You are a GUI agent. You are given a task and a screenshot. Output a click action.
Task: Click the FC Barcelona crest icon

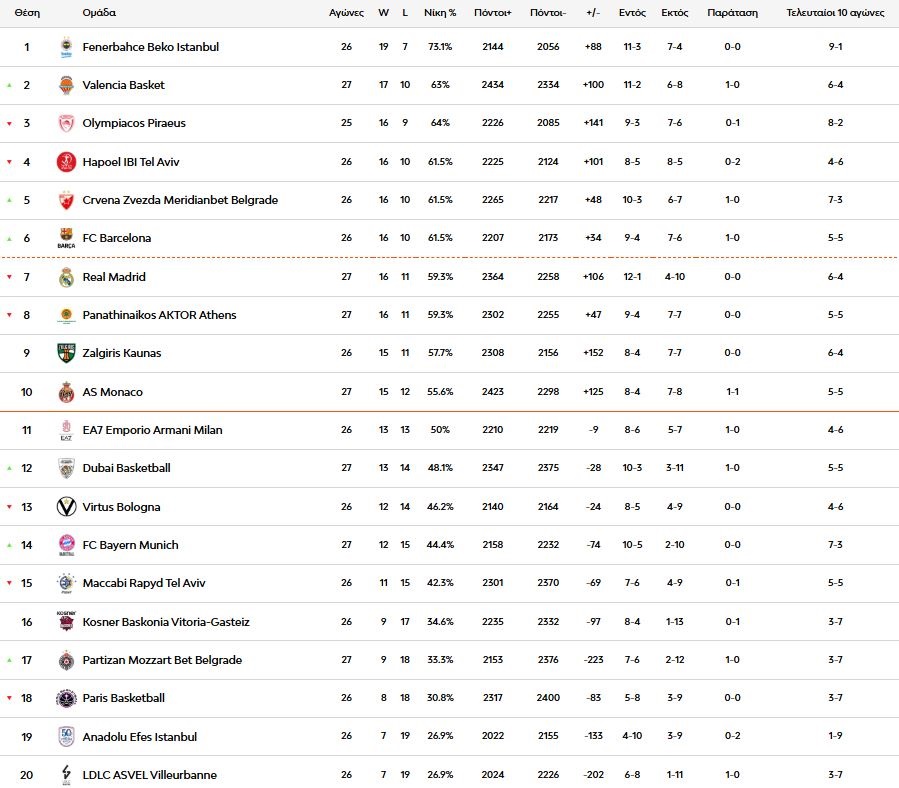click(66, 238)
